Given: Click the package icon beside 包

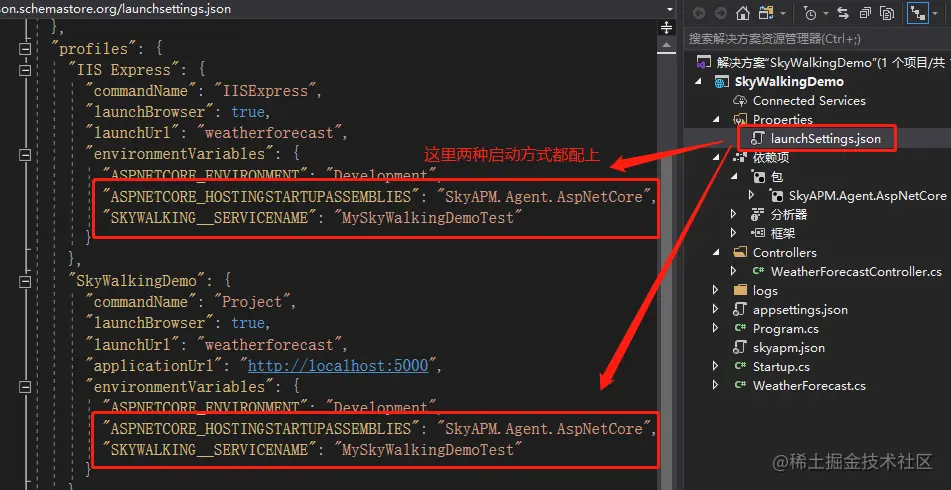Looking at the screenshot, I should point(759,177).
